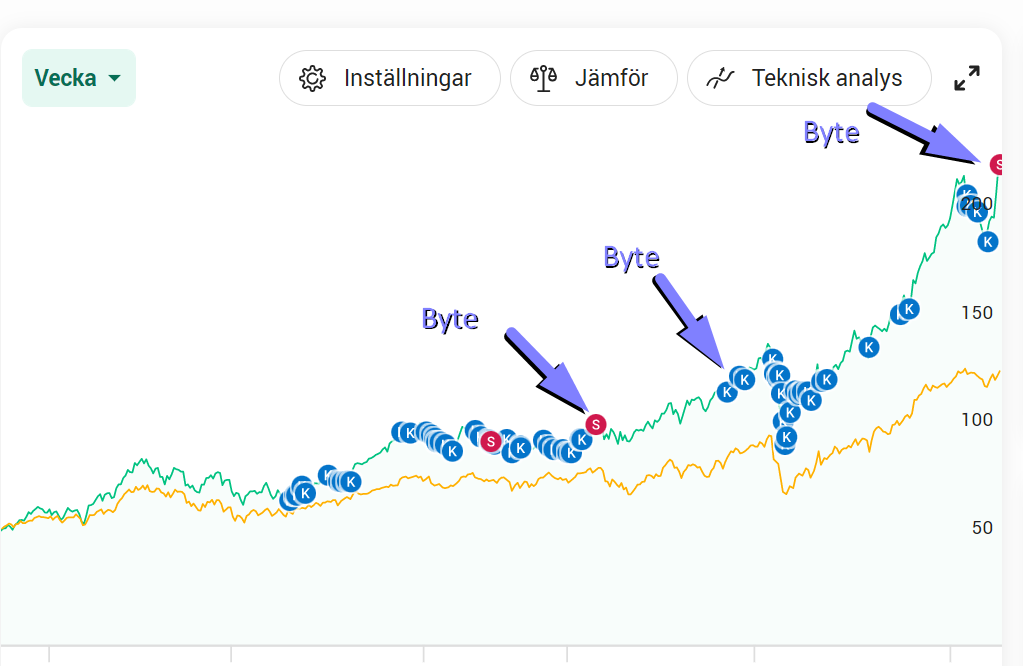This screenshot has width=1023, height=666.
Task: Open the Vecka interval dropdown
Action: click(79, 78)
